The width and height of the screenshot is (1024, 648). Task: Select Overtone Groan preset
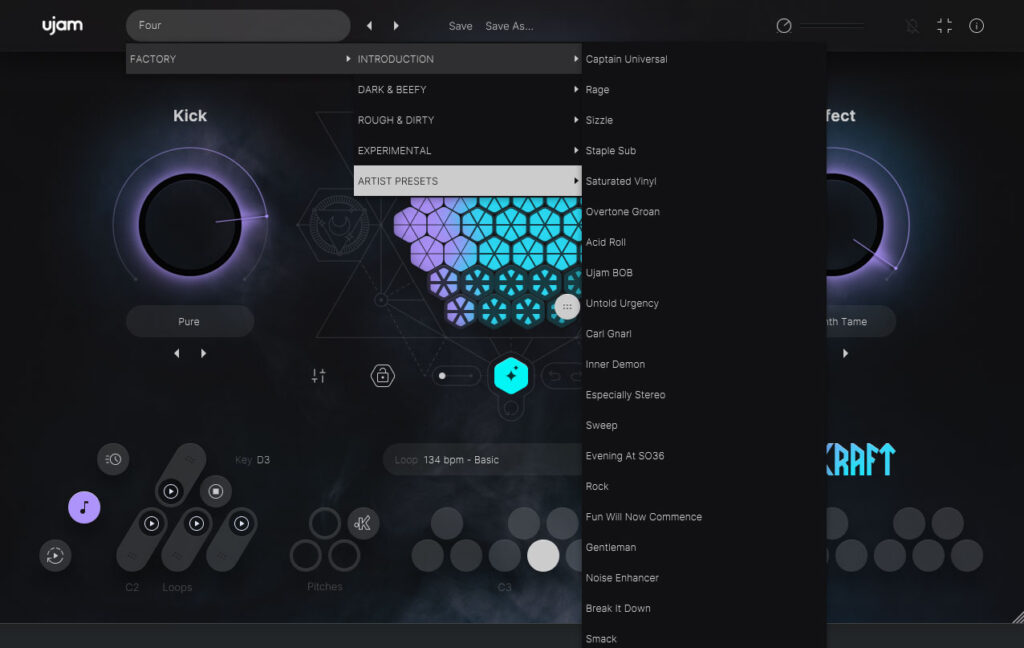pyautogui.click(x=704, y=212)
